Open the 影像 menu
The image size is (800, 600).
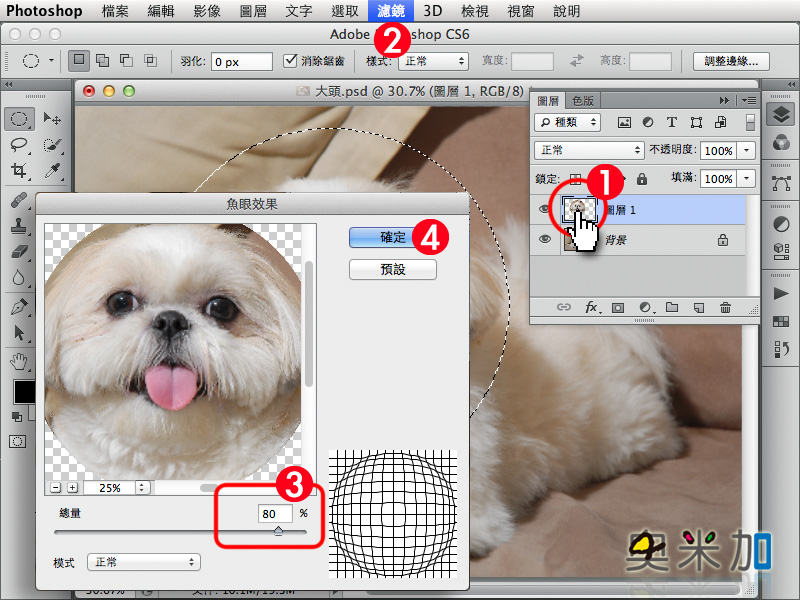click(x=207, y=11)
